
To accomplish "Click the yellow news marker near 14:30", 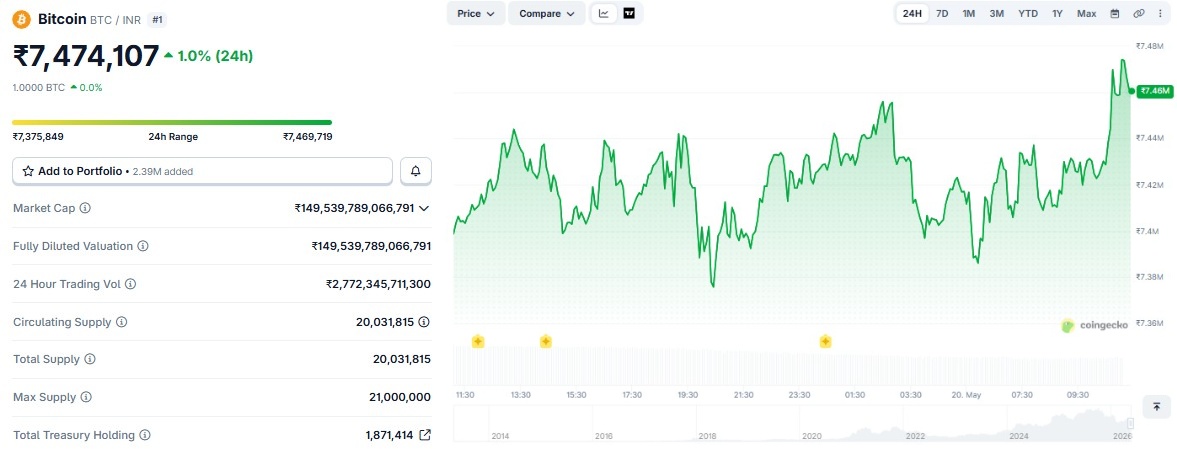I will pyautogui.click(x=546, y=342).
